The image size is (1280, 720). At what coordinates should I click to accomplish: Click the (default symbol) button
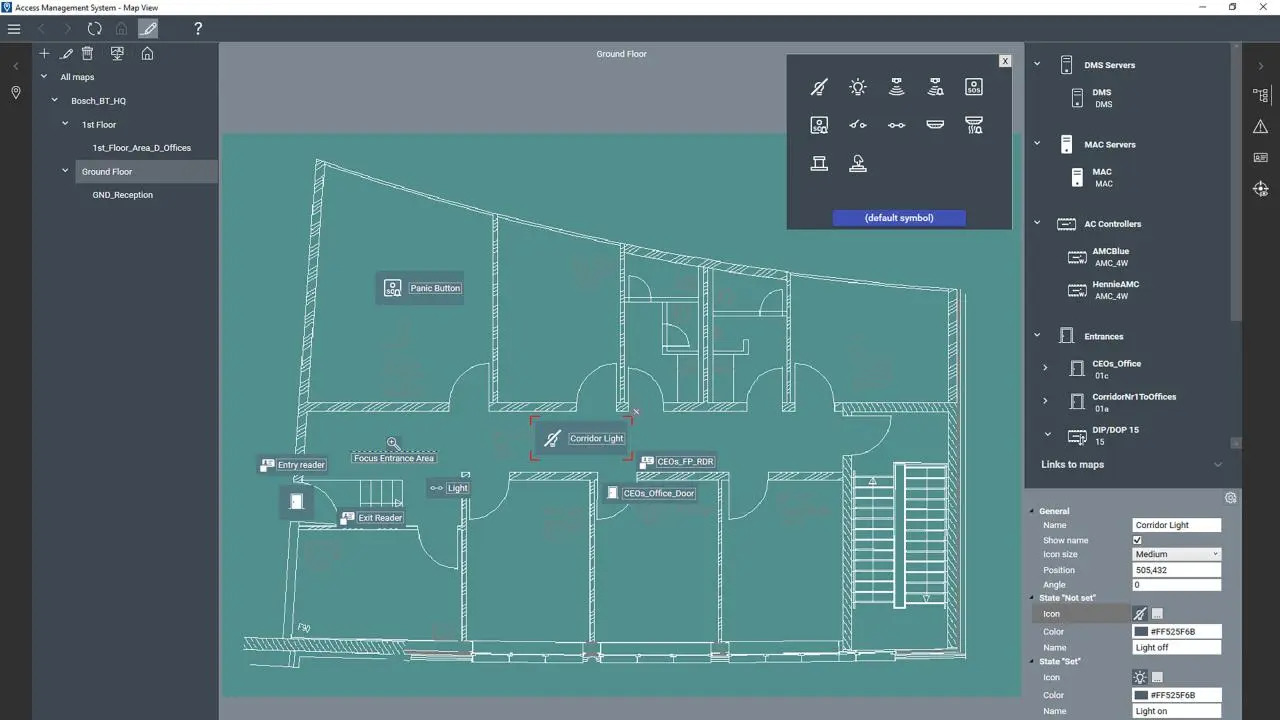tap(898, 218)
